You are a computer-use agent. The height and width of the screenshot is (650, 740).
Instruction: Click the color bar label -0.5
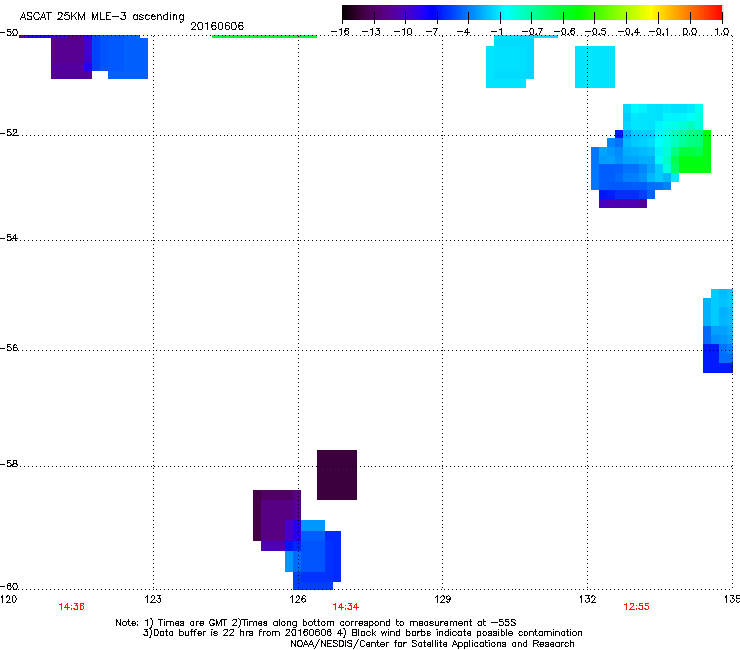pos(596,32)
